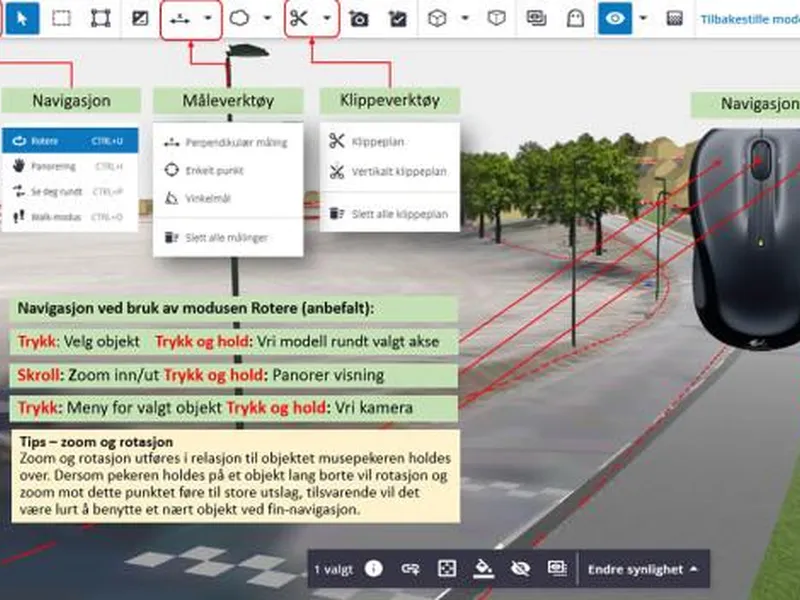Toggle the blue eye visibility button

coord(615,18)
